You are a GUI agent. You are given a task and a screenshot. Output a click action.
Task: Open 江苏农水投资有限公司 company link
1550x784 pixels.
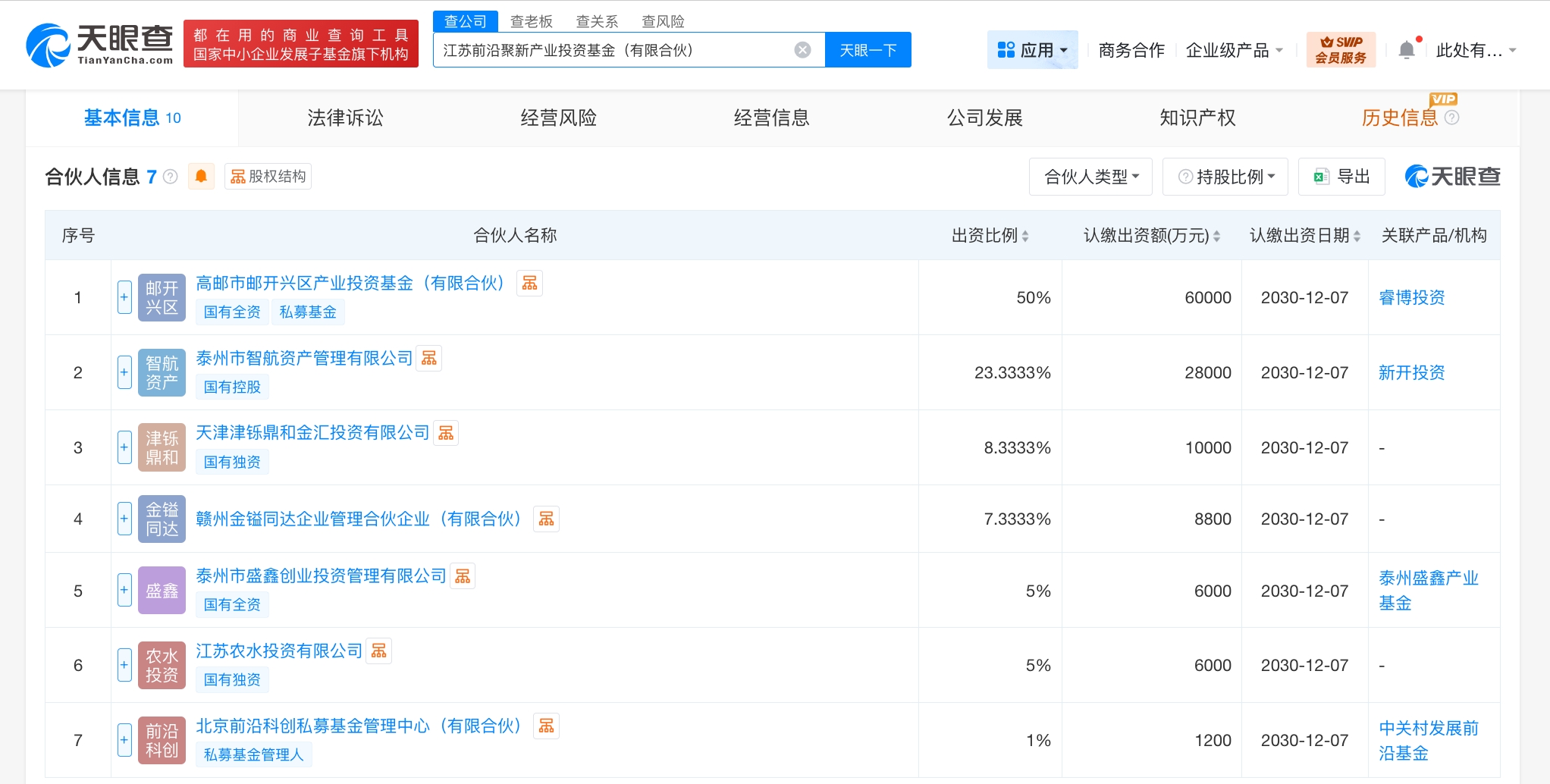279,651
